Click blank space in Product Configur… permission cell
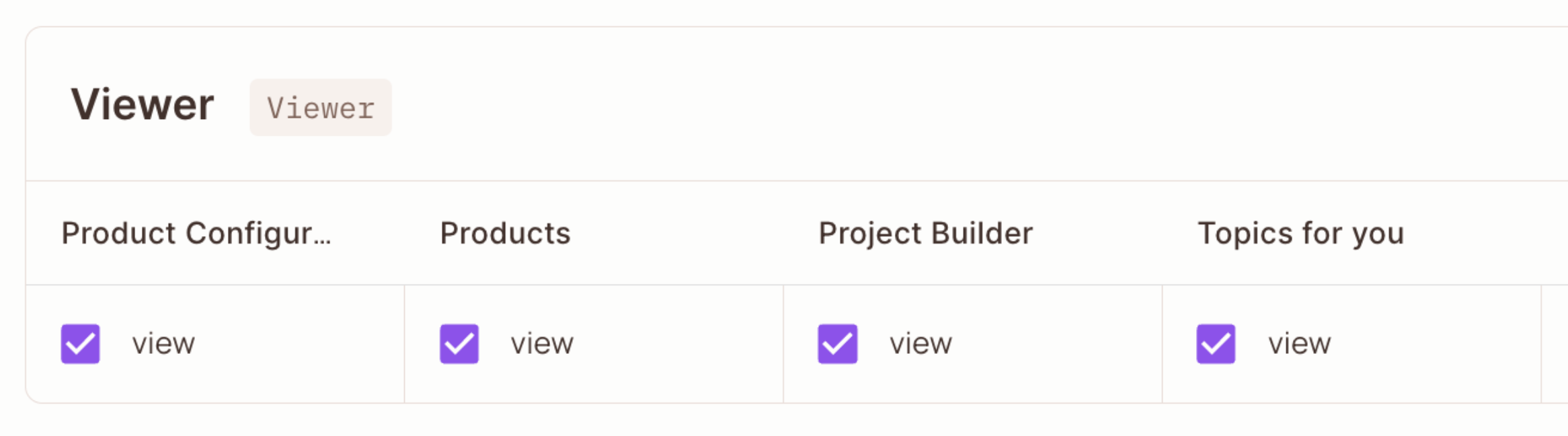This screenshot has width=1568, height=436. (x=303, y=344)
